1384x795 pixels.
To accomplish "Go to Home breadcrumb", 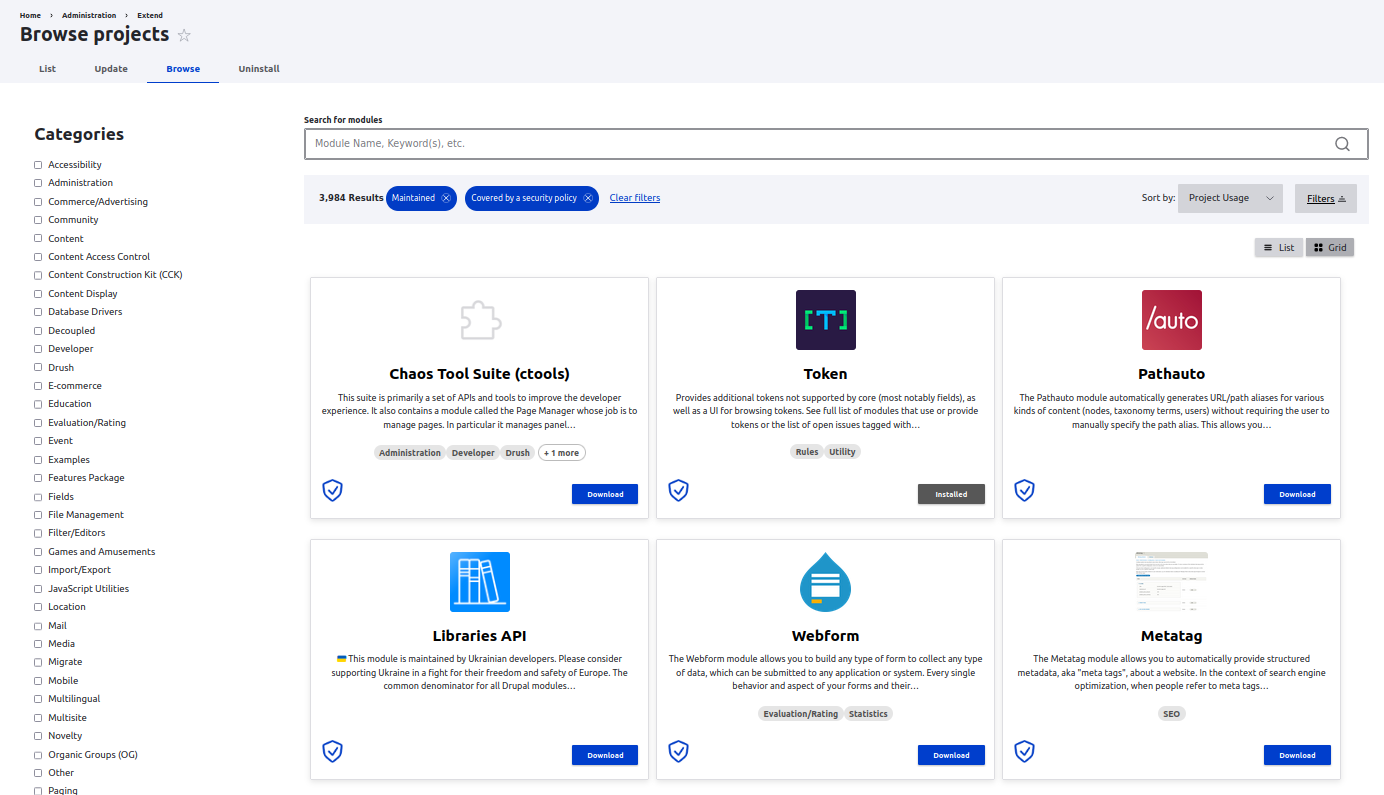I will click(x=30, y=16).
